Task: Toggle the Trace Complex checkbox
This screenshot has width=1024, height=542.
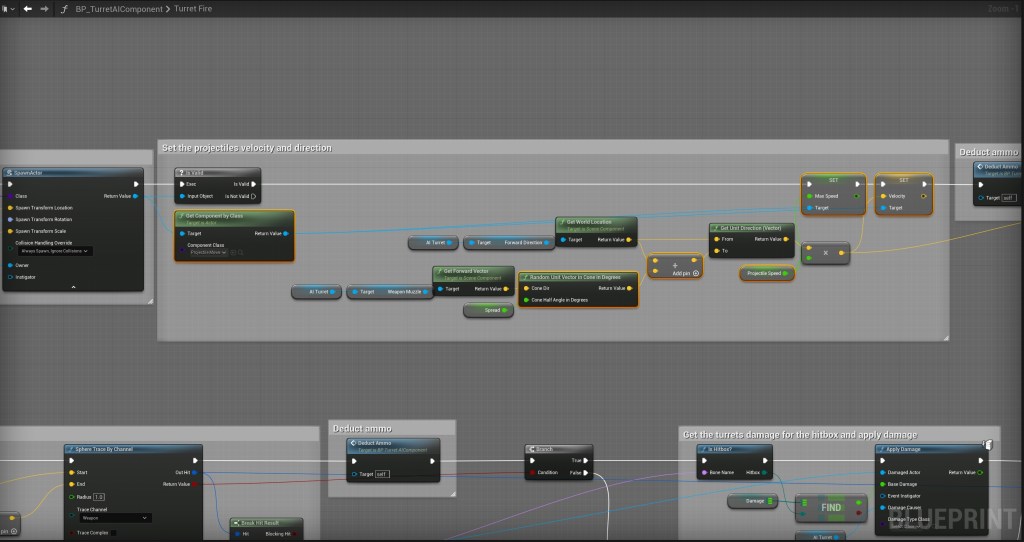Action: pos(115,533)
